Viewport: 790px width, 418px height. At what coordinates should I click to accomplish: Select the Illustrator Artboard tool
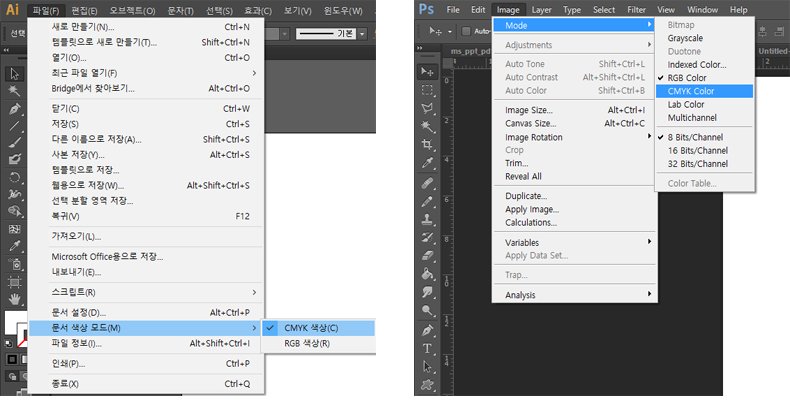pyautogui.click(x=14, y=282)
